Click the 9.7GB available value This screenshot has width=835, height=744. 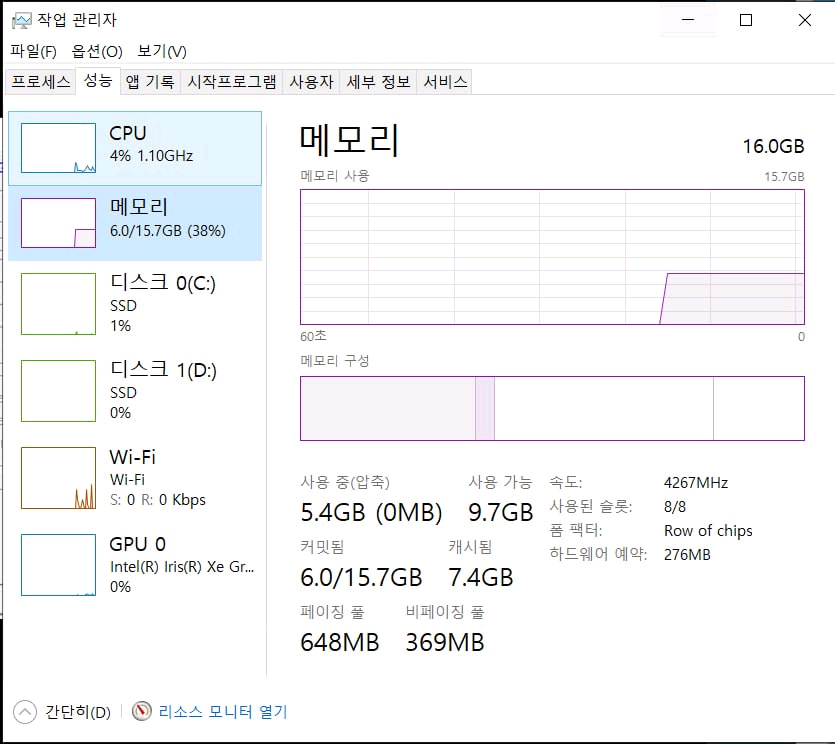[501, 512]
